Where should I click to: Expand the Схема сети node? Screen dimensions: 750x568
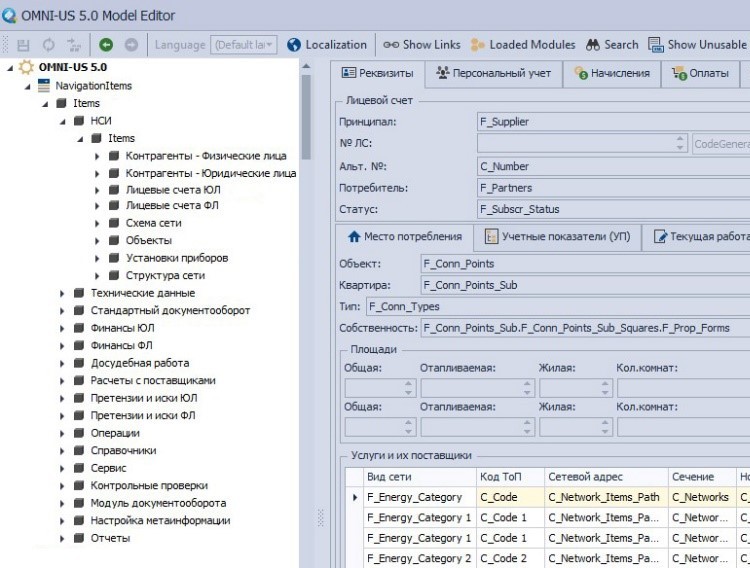(x=97, y=223)
